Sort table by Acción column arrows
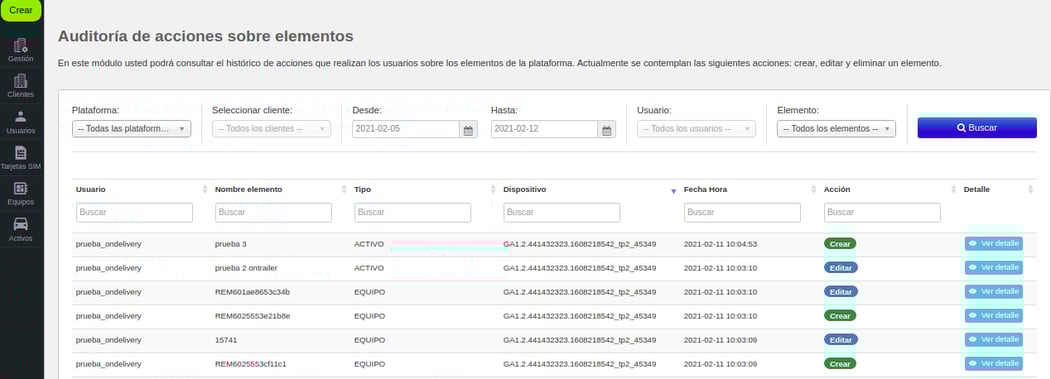The height and width of the screenshot is (379, 1051). pyautogui.click(x=954, y=190)
